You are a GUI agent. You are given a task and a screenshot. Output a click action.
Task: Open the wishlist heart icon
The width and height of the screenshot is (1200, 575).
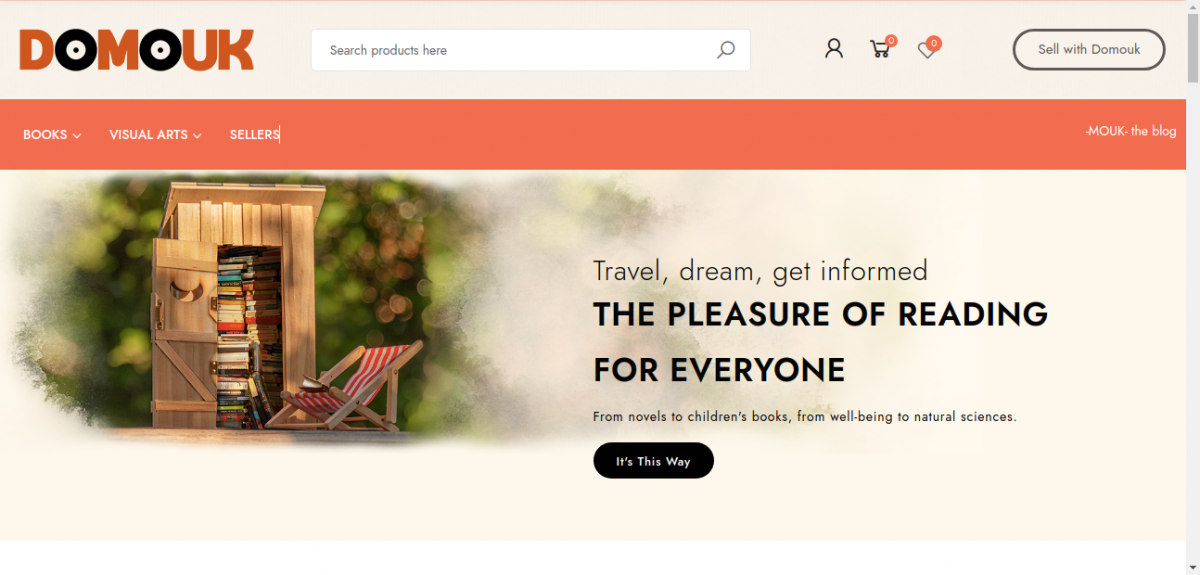927,50
